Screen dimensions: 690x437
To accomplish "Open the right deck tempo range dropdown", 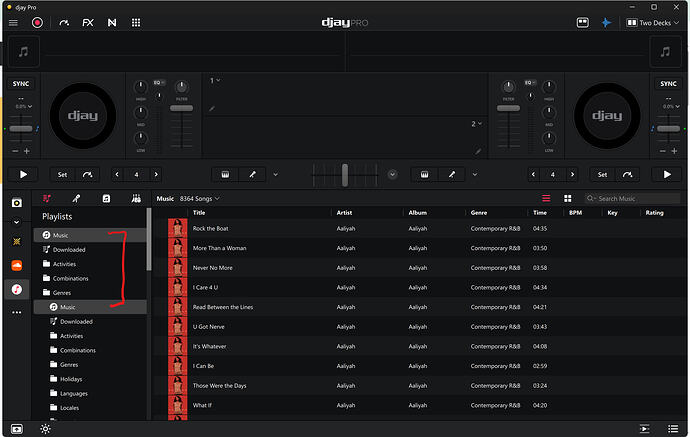I will (x=672, y=106).
